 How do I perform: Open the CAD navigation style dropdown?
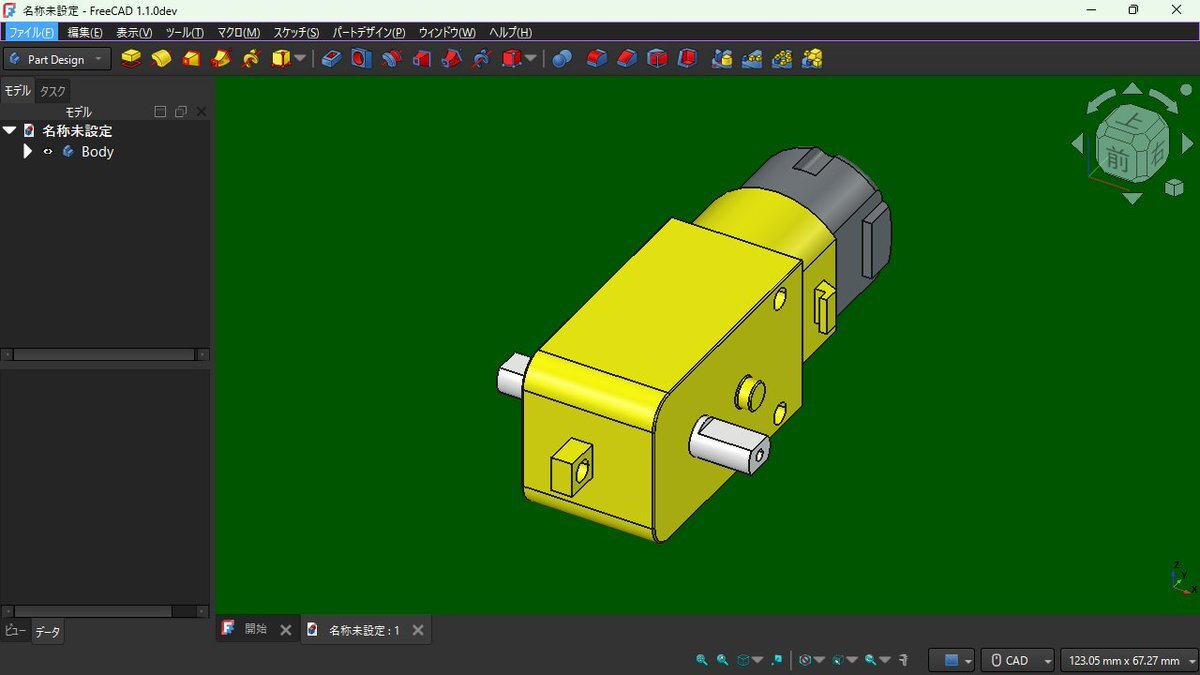(x=1018, y=660)
